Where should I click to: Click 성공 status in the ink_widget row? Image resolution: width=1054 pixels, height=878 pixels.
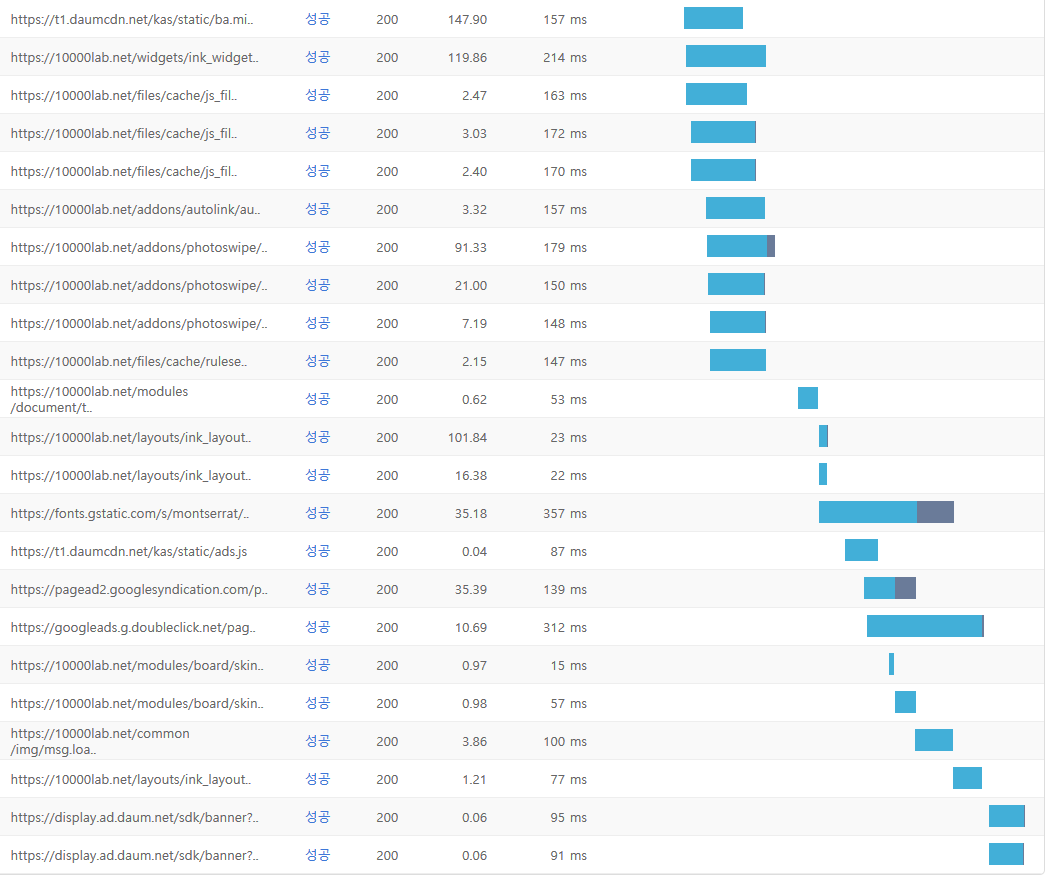click(317, 58)
